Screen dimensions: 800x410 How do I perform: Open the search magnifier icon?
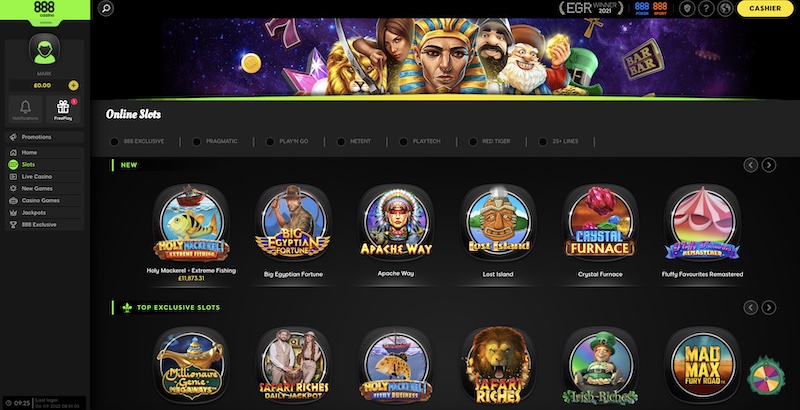coord(106,8)
